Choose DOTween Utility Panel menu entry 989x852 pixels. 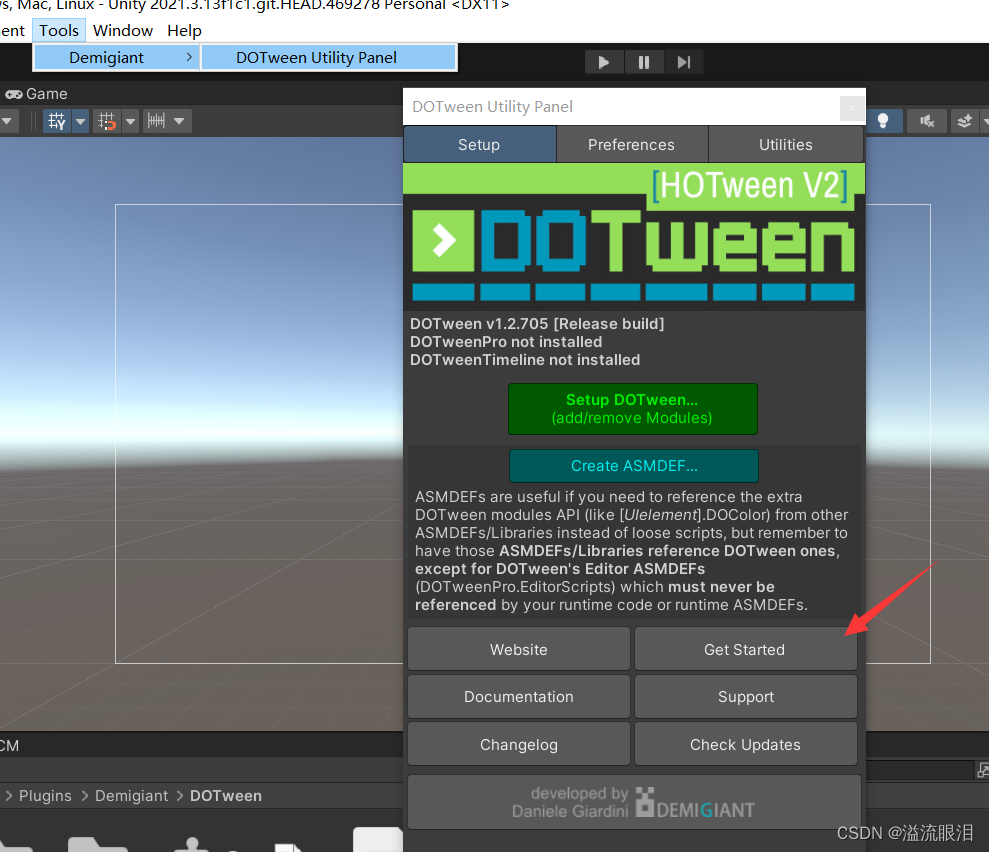pyautogui.click(x=329, y=57)
